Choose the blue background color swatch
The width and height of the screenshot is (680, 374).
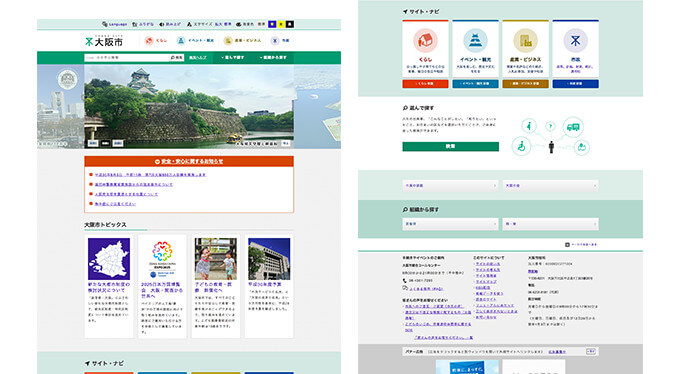(272, 24)
